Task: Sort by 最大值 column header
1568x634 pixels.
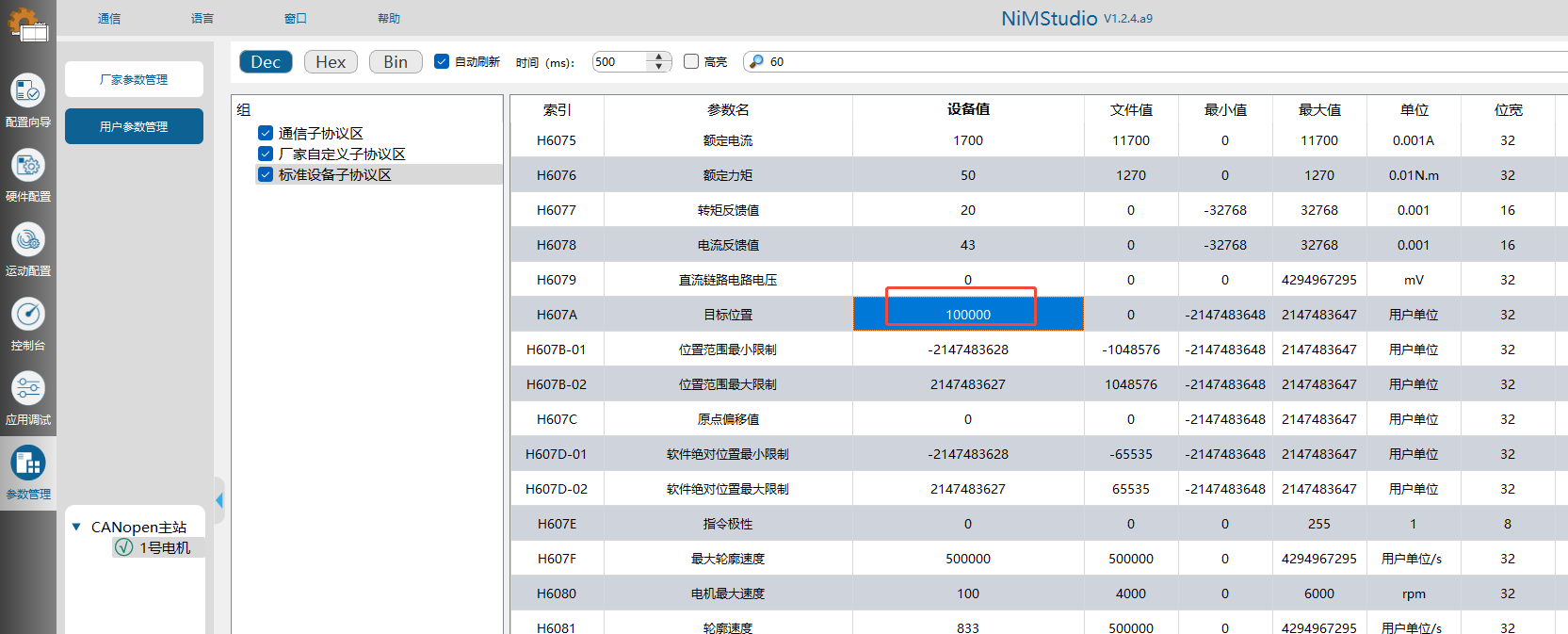Action: tap(1319, 109)
